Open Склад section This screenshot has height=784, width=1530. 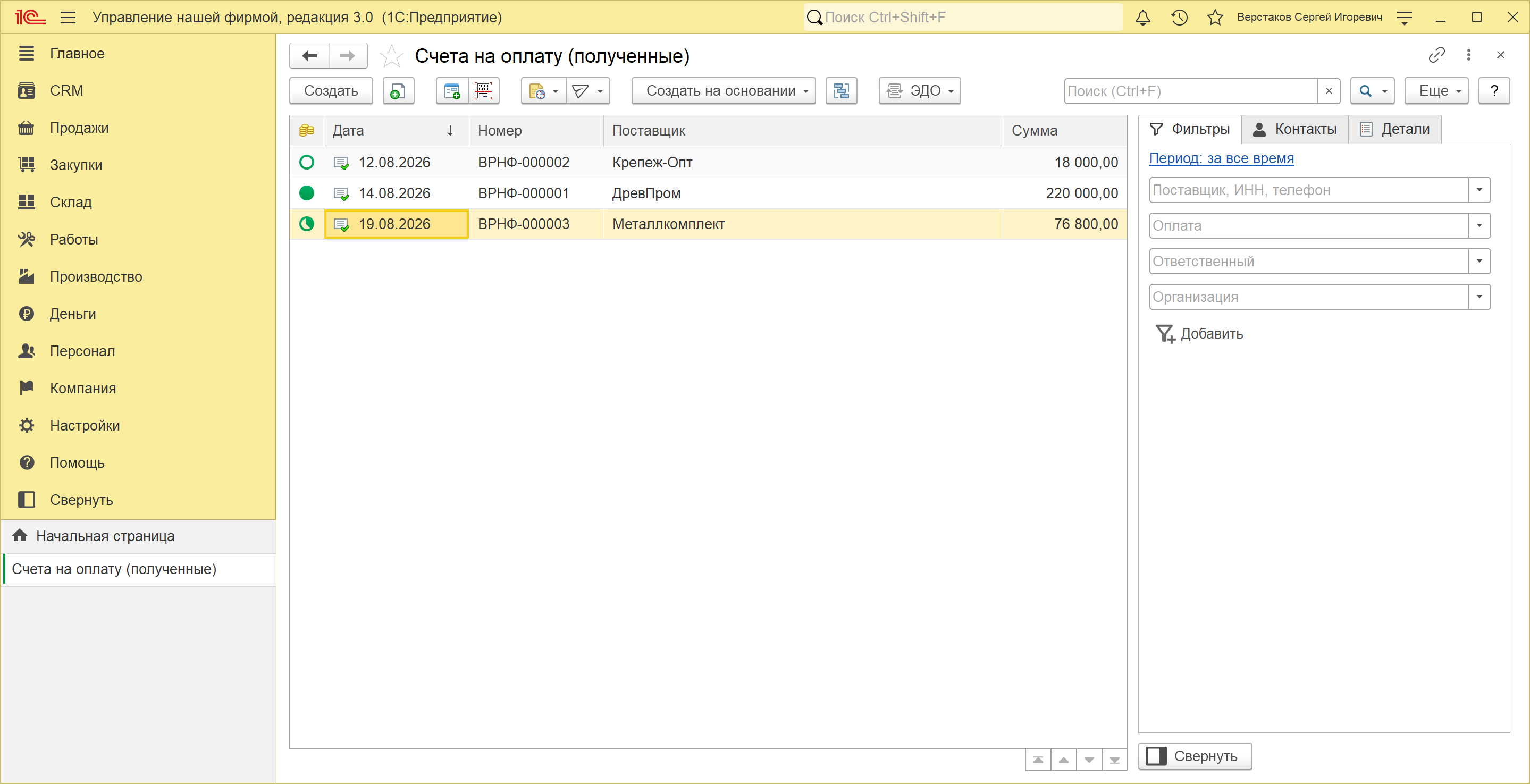pos(71,203)
